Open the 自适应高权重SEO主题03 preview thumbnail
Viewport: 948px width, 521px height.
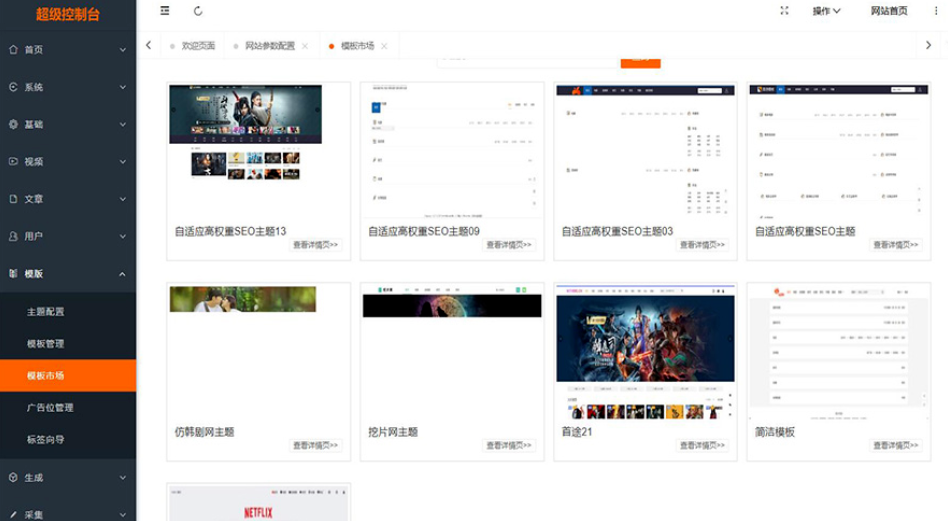(x=645, y=151)
